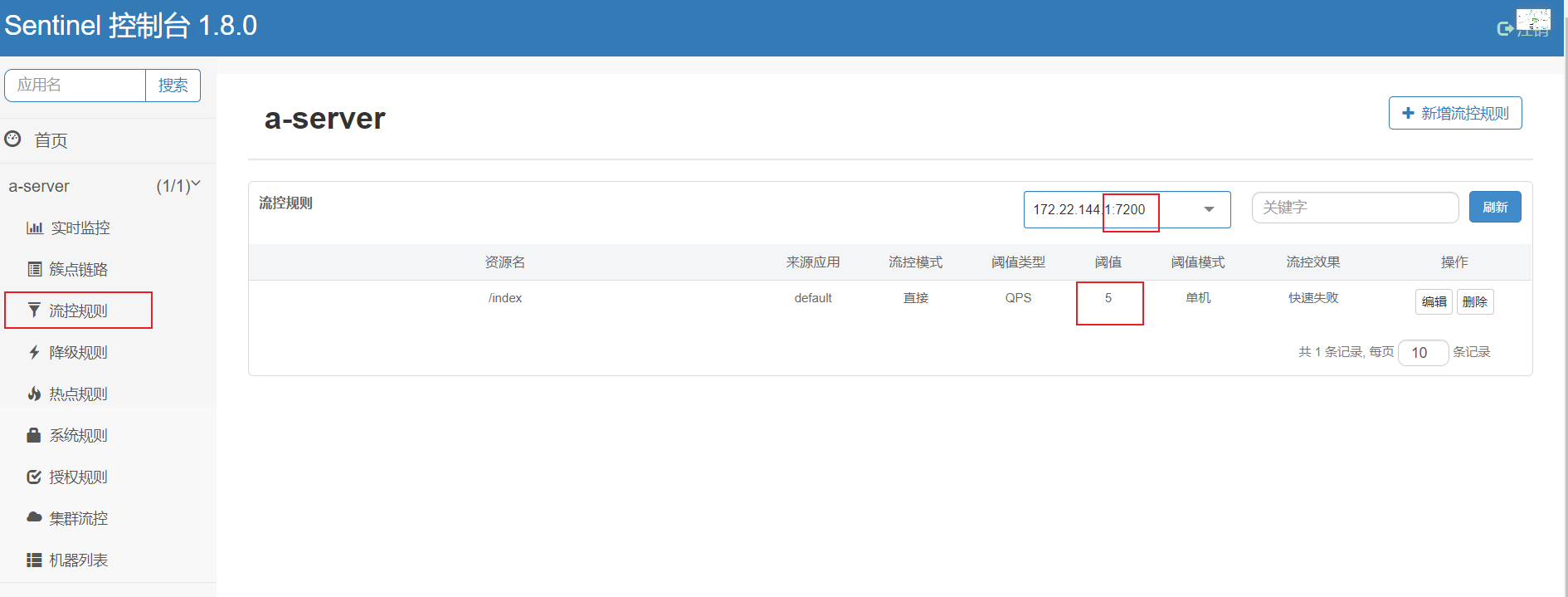Click the check-square icon for 授权规则

(x=34, y=477)
